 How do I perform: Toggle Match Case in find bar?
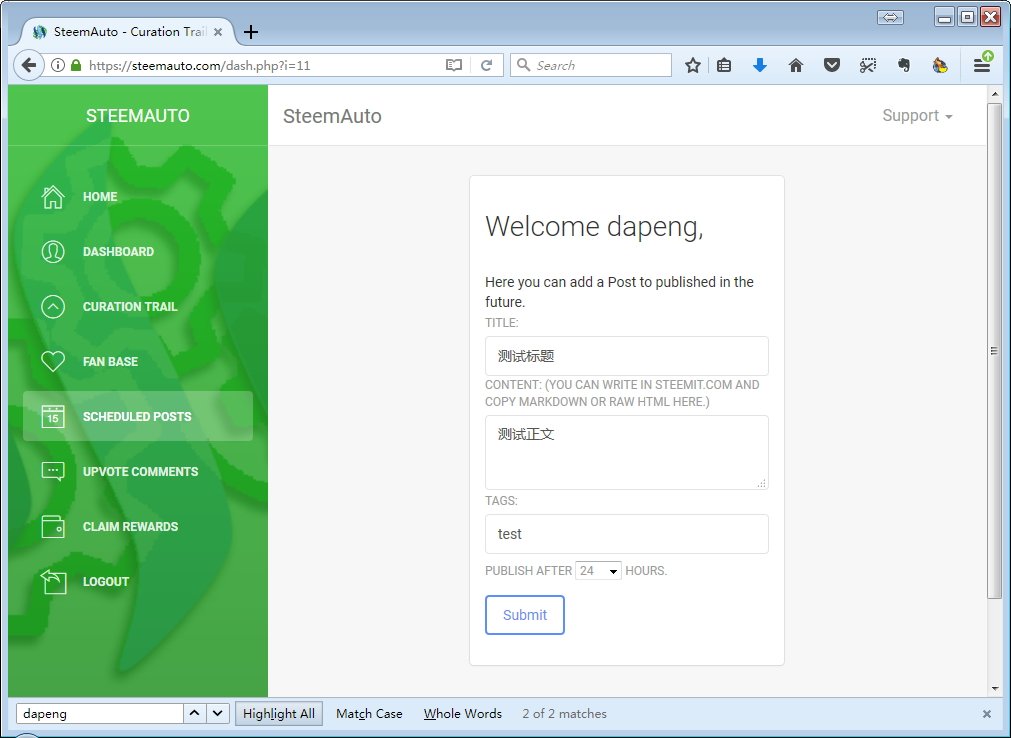(369, 714)
